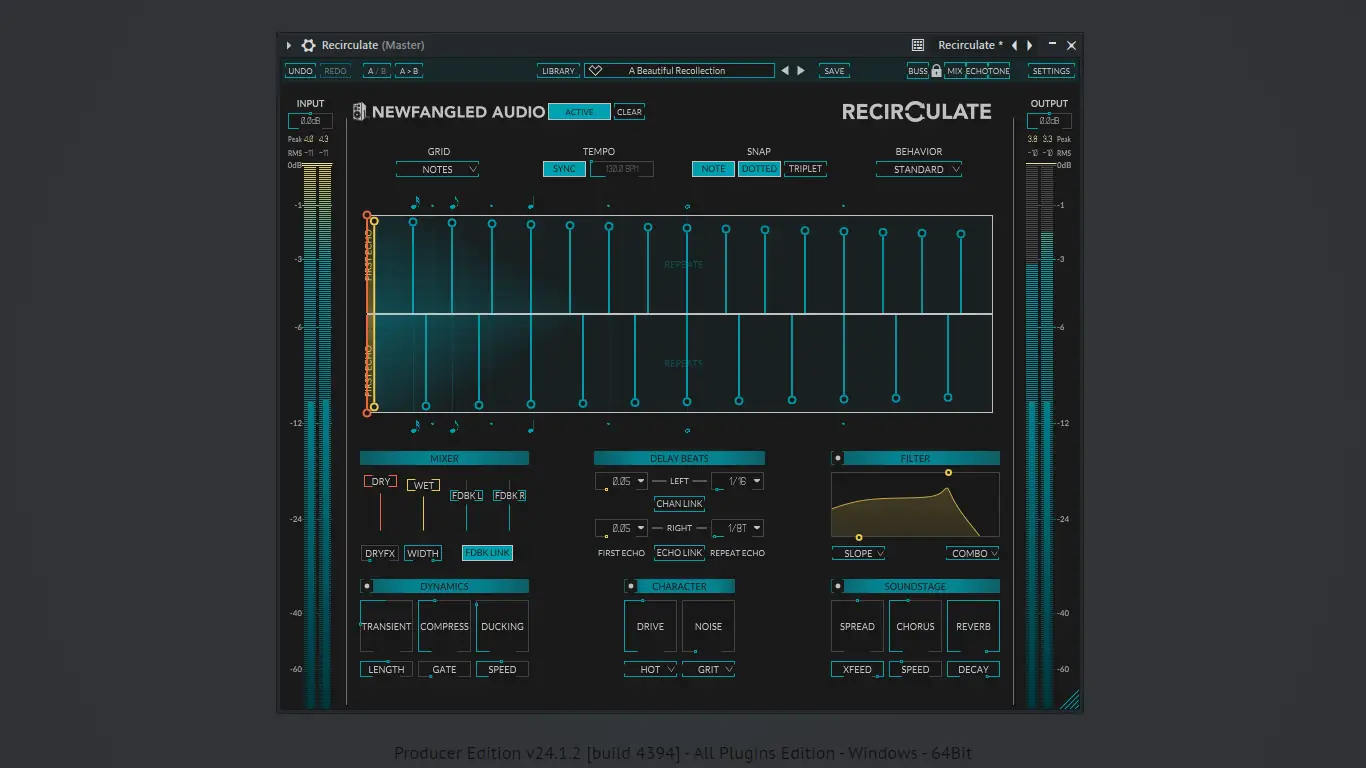The image size is (1366, 768).
Task: Click the lock icon next to BUSS
Action: point(935,70)
